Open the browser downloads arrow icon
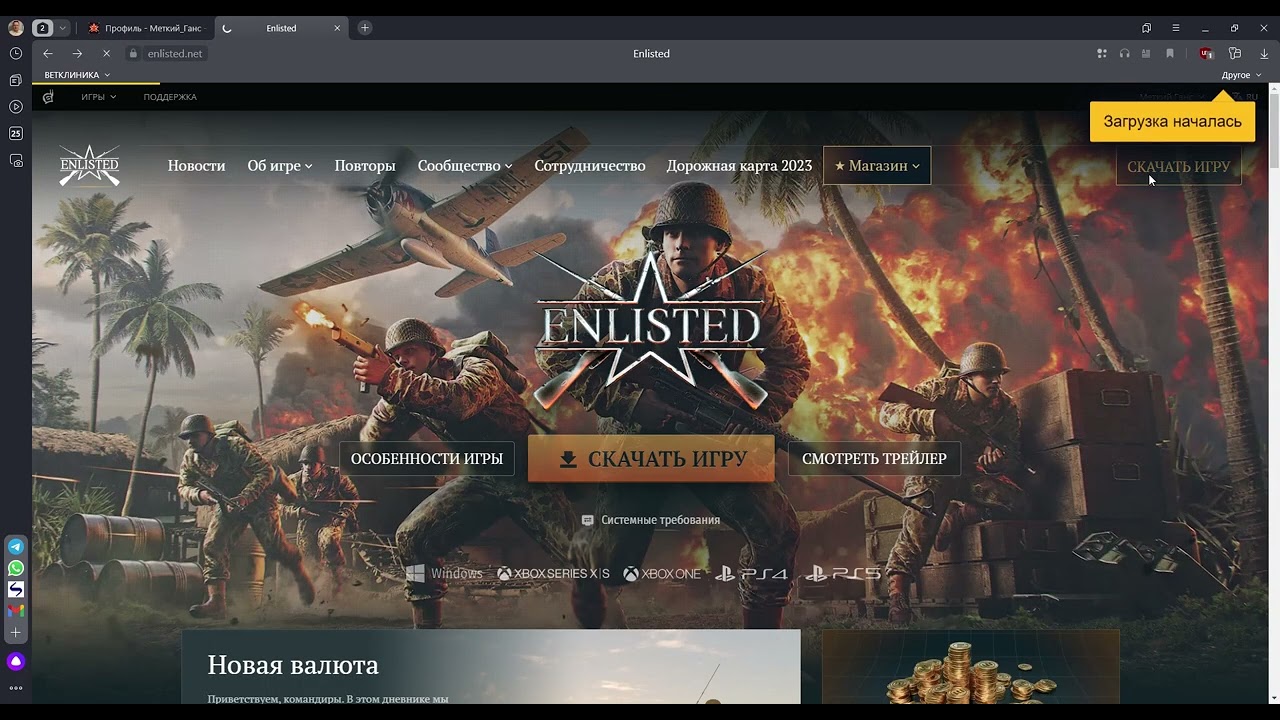This screenshot has height=720, width=1280. point(1264,54)
